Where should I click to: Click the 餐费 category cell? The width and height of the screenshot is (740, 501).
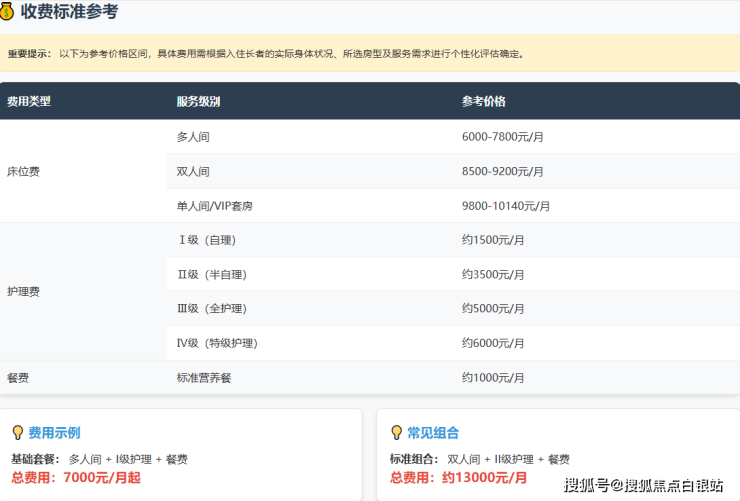pyautogui.click(x=18, y=378)
